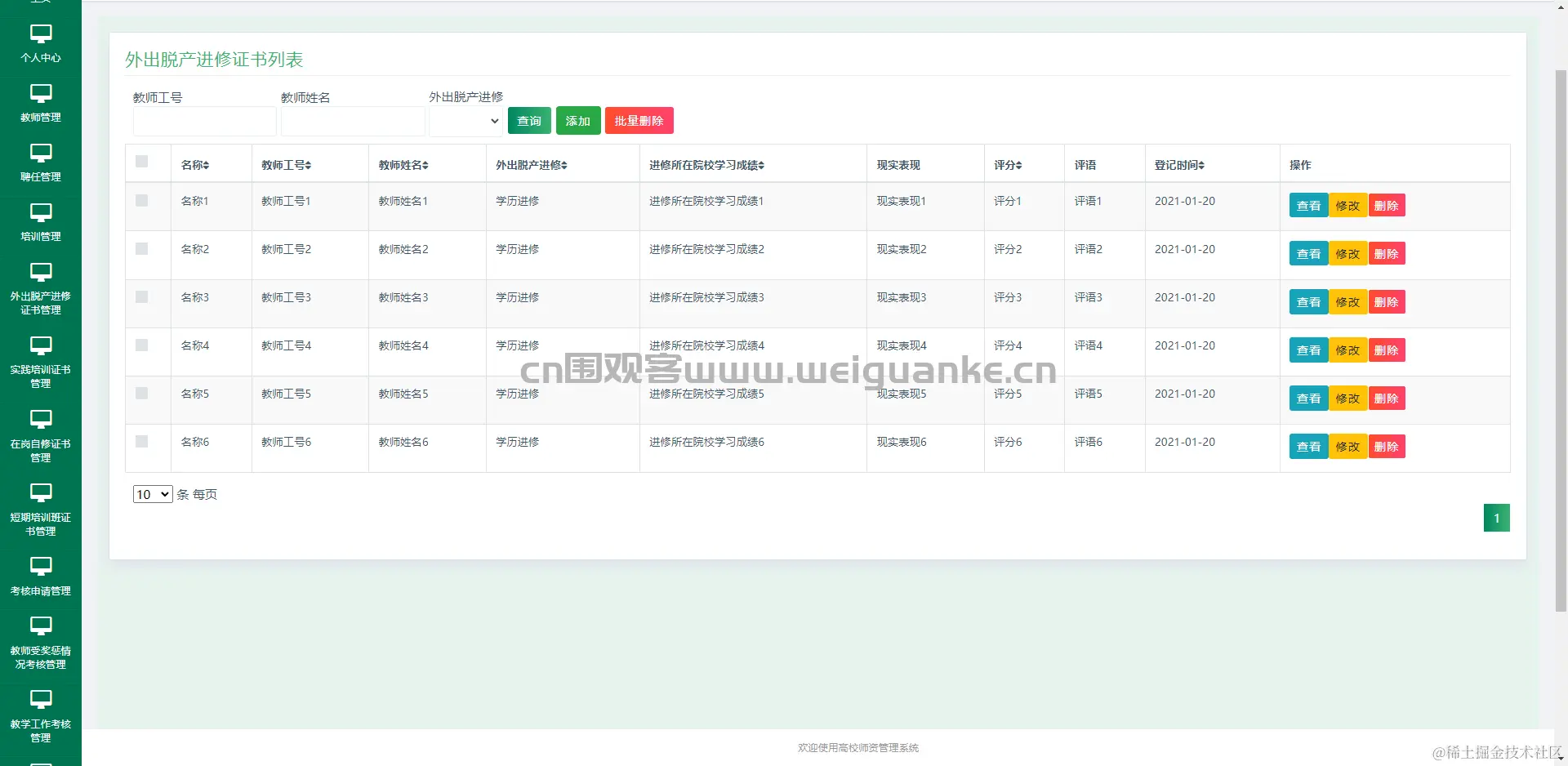
Task: Click 查看 for row 名称4
Action: (1308, 350)
